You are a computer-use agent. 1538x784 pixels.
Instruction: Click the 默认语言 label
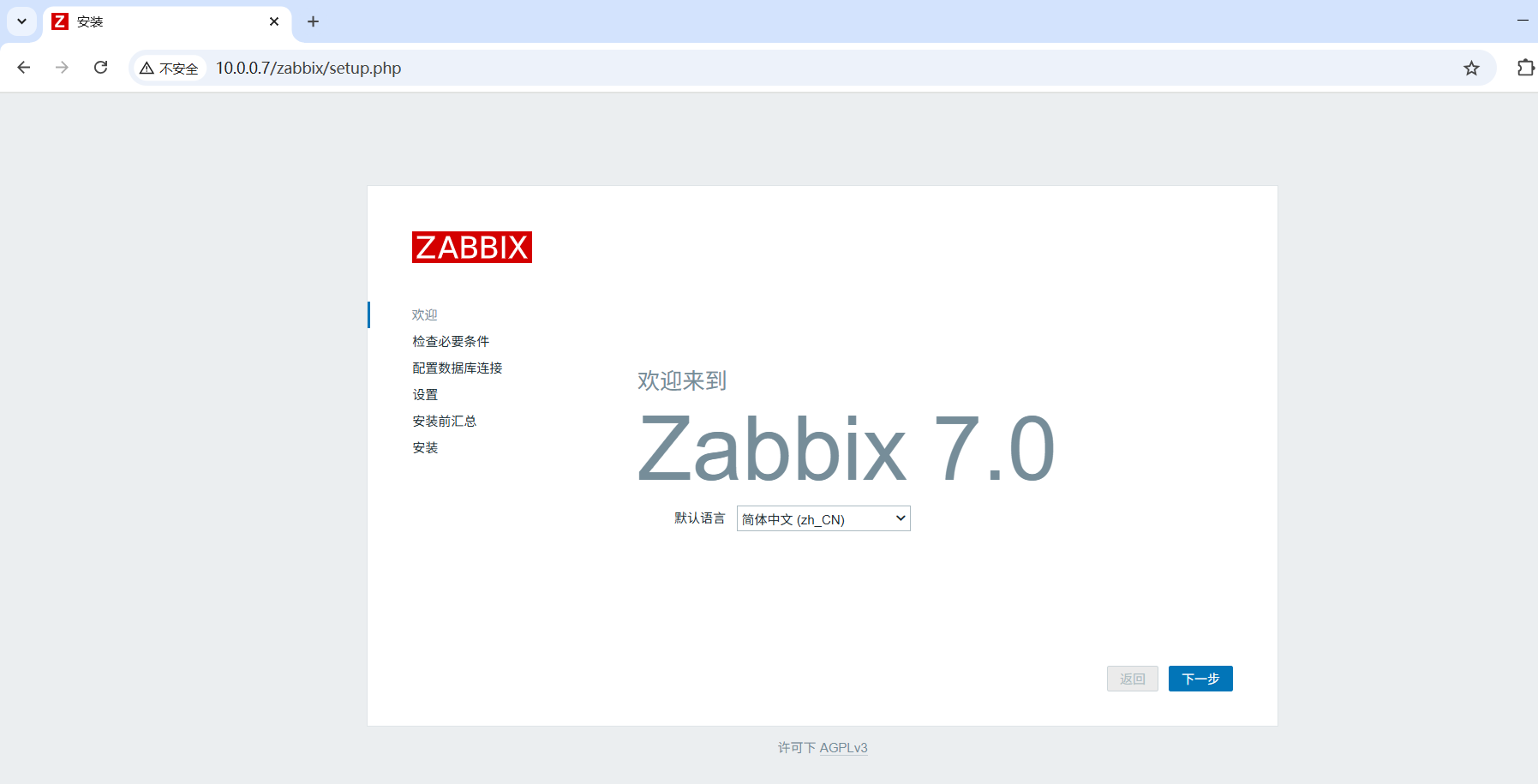click(x=699, y=518)
